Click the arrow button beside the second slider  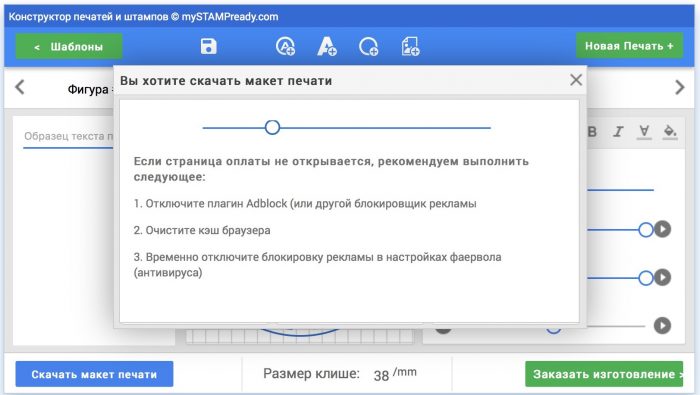[662, 277]
